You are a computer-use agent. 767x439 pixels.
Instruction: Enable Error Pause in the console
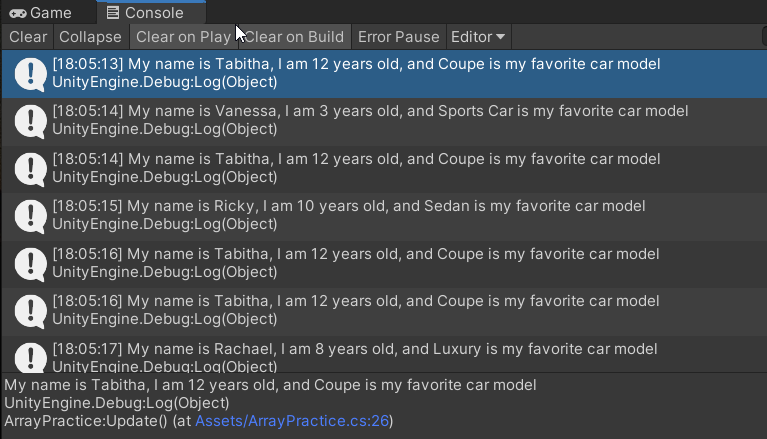coord(399,37)
